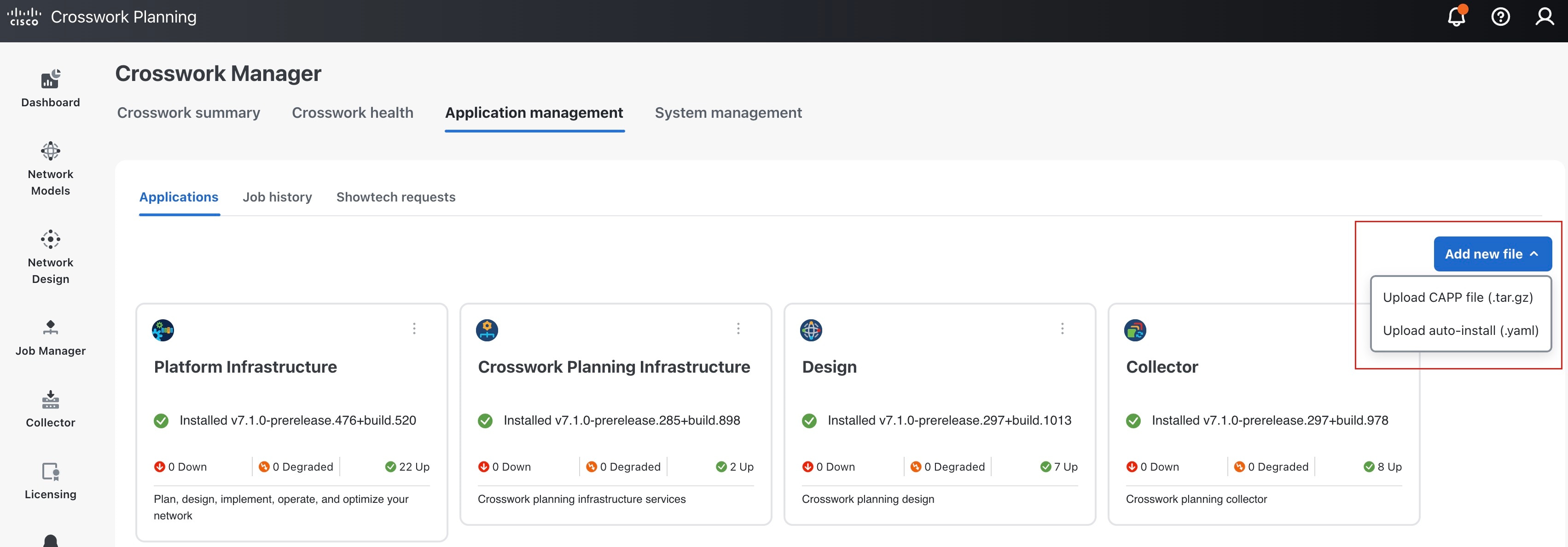
Task: Open the Showtech requests sub-tab
Action: (395, 197)
